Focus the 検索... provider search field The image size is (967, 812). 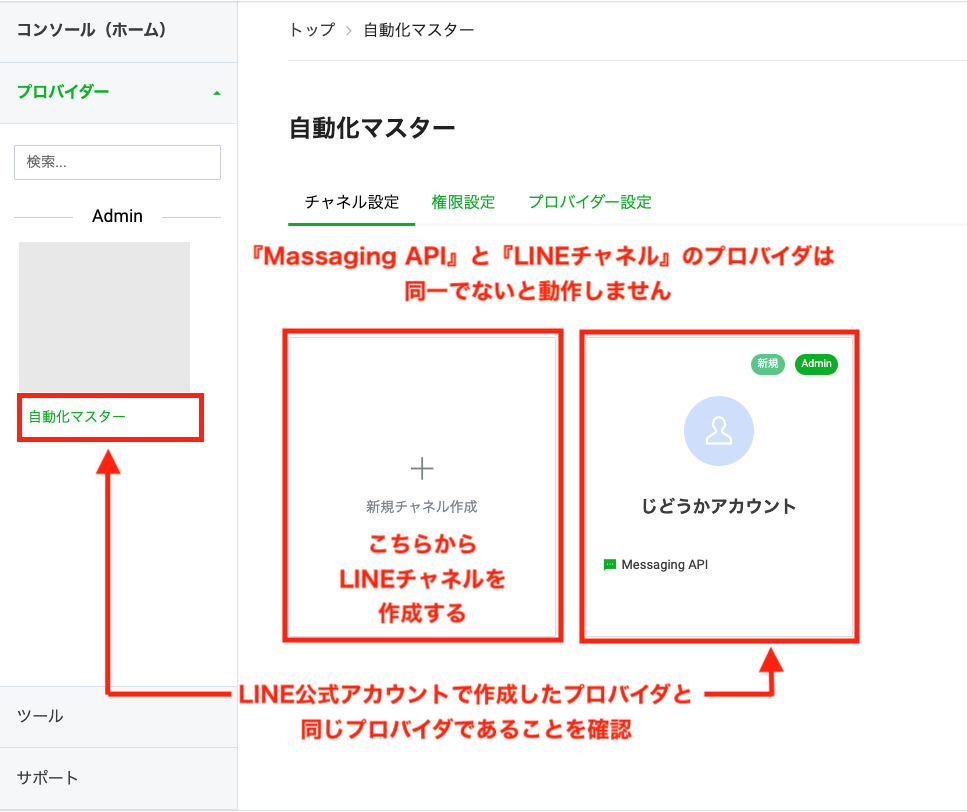pyautogui.click(x=117, y=162)
